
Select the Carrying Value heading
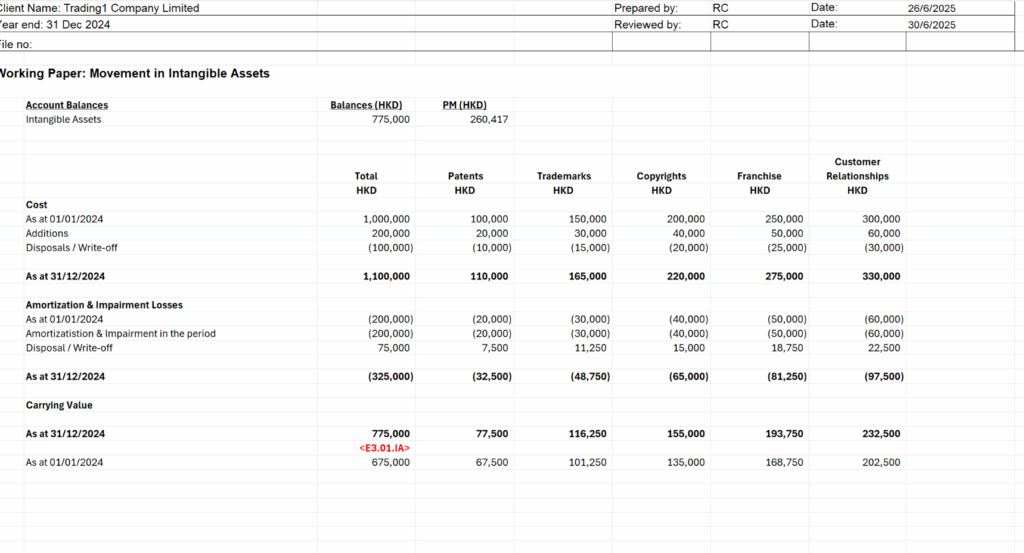pyautogui.click(x=59, y=406)
